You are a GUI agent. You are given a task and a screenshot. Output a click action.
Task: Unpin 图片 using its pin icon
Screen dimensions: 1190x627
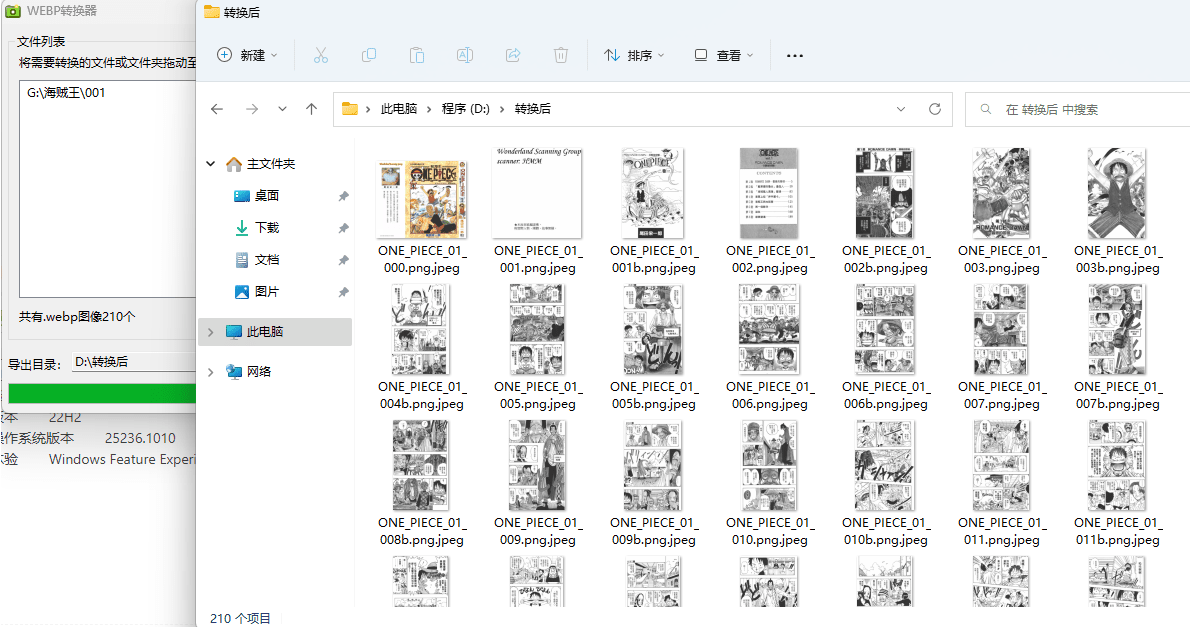343,292
